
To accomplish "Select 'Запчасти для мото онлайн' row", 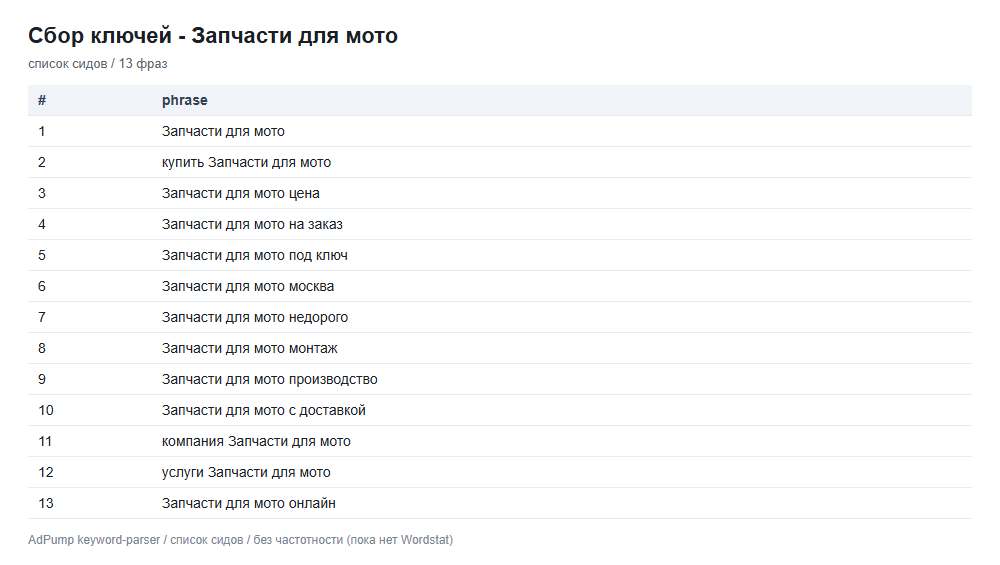I will [x=499, y=503].
